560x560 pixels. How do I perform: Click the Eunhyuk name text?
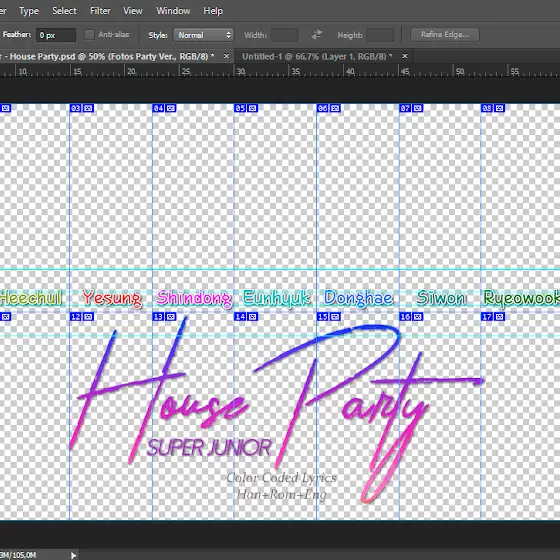click(x=276, y=298)
